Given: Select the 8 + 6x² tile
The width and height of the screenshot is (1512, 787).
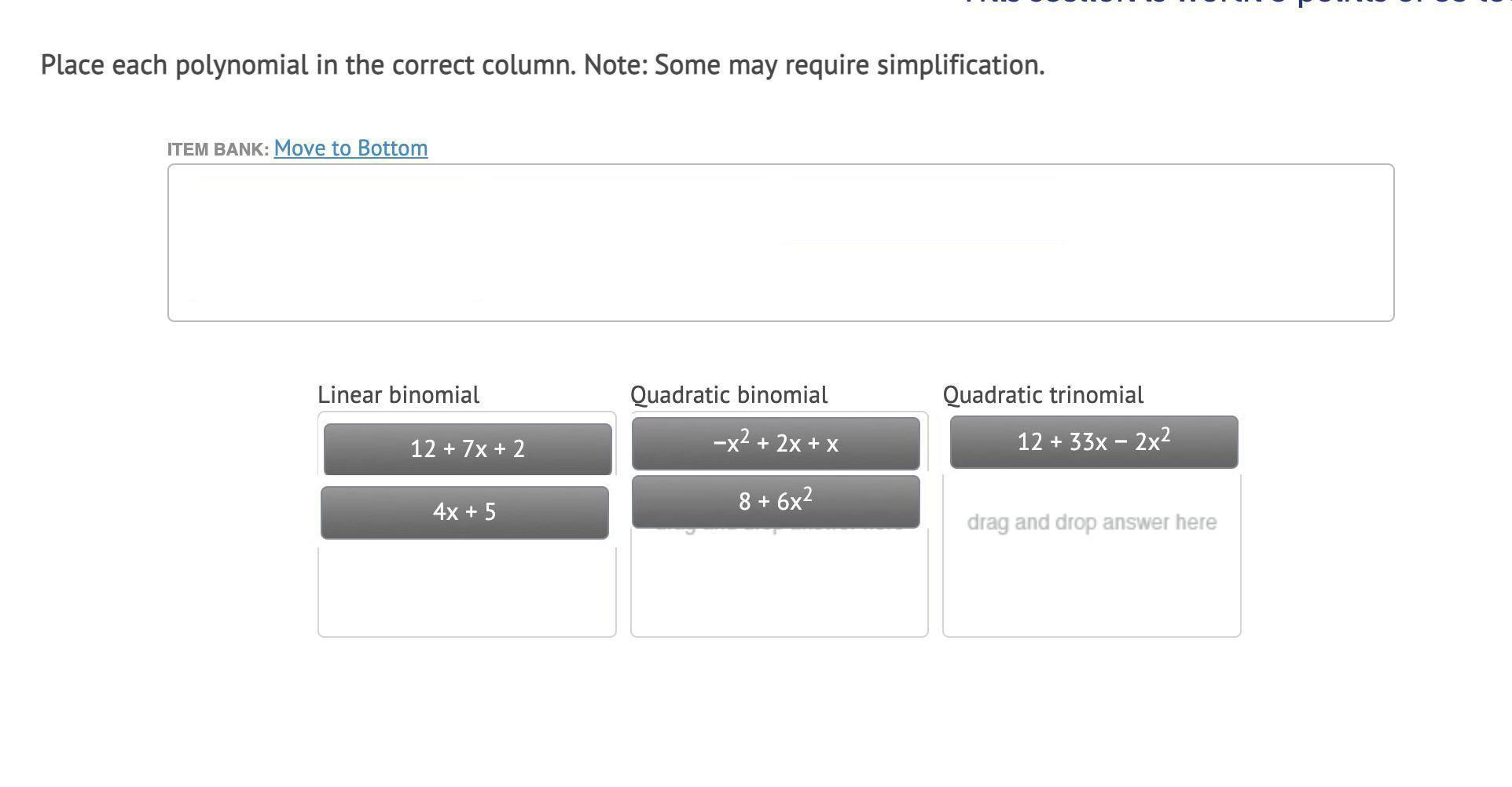Looking at the screenshot, I should (776, 502).
